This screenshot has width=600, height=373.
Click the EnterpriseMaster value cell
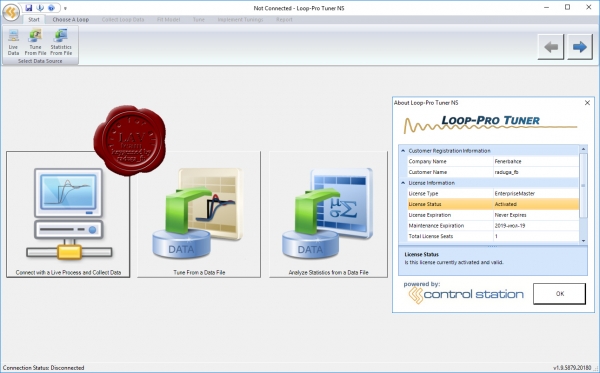(x=536, y=194)
